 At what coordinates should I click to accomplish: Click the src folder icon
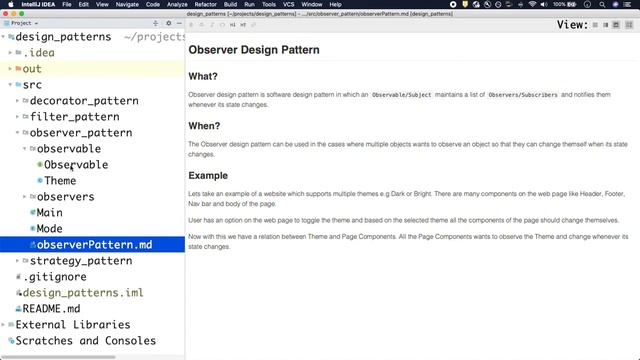(18, 84)
